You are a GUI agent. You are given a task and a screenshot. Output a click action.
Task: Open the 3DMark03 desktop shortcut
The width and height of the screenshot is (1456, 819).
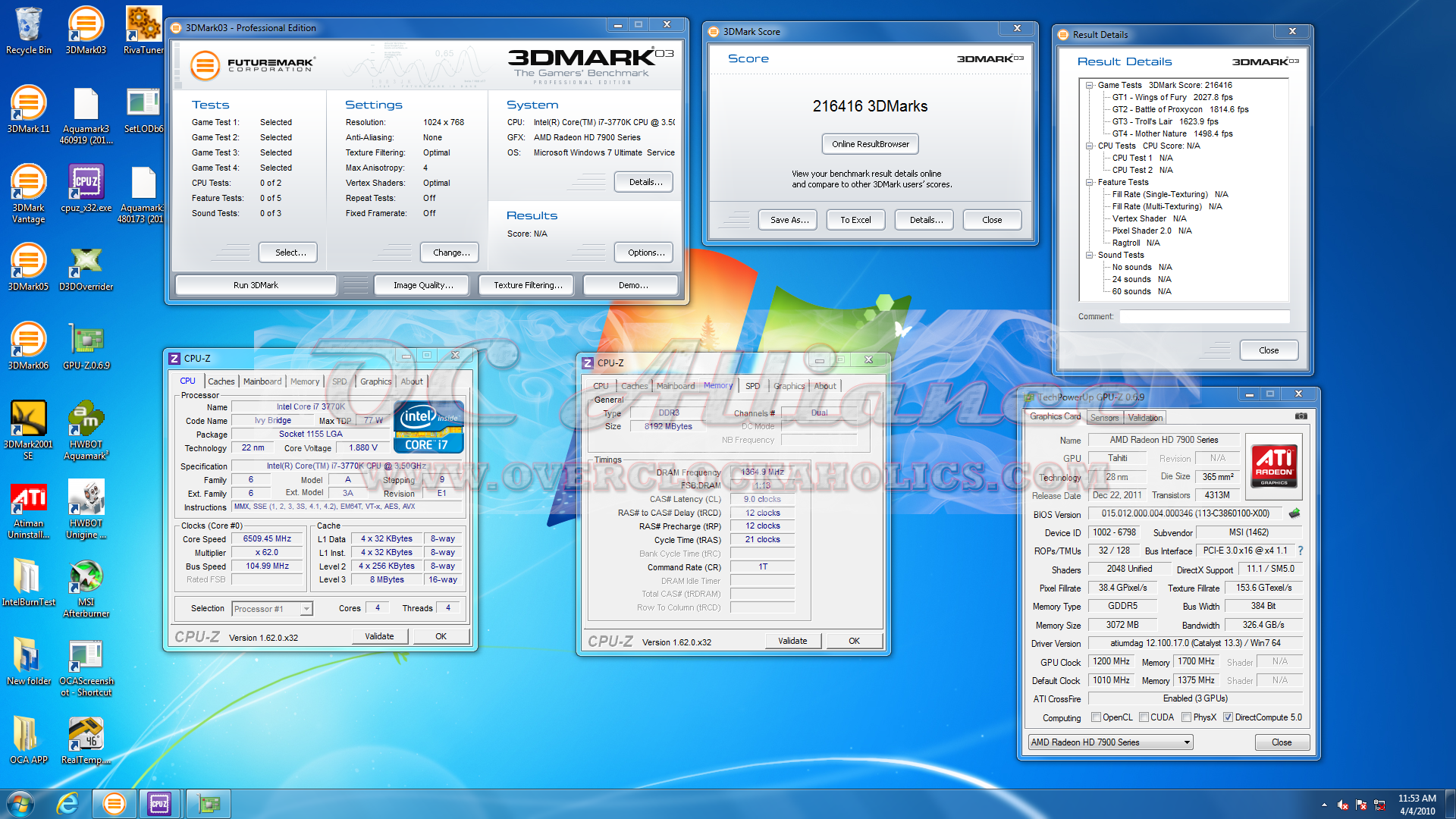[86, 30]
